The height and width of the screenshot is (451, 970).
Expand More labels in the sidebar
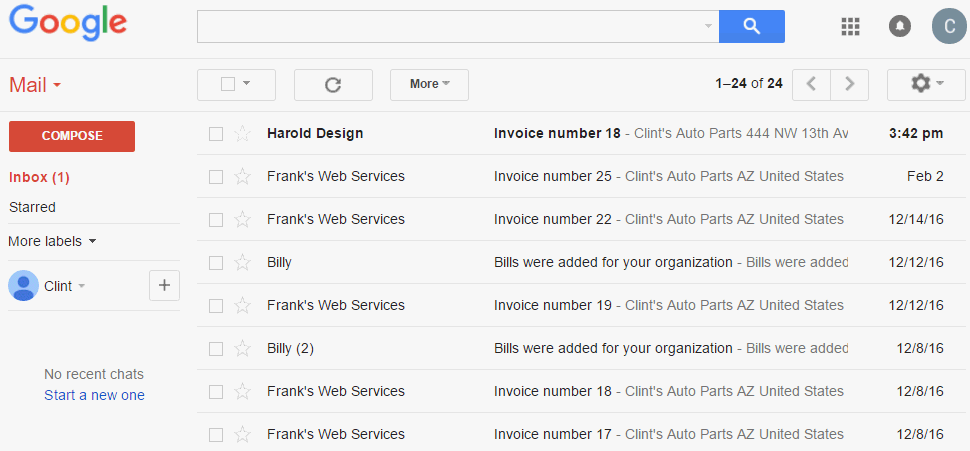(52, 241)
